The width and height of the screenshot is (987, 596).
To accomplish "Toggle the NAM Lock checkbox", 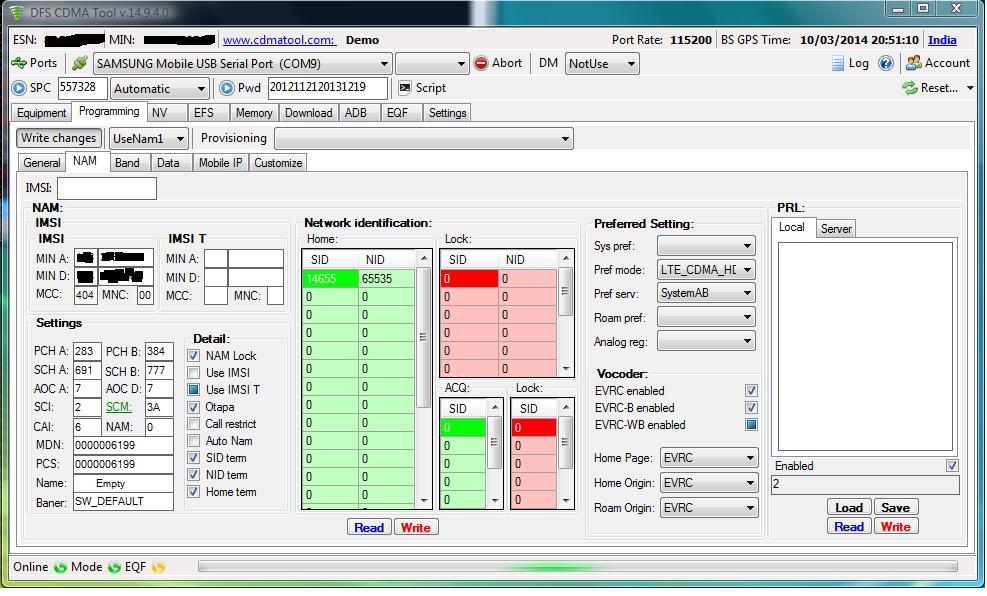I will (194, 356).
